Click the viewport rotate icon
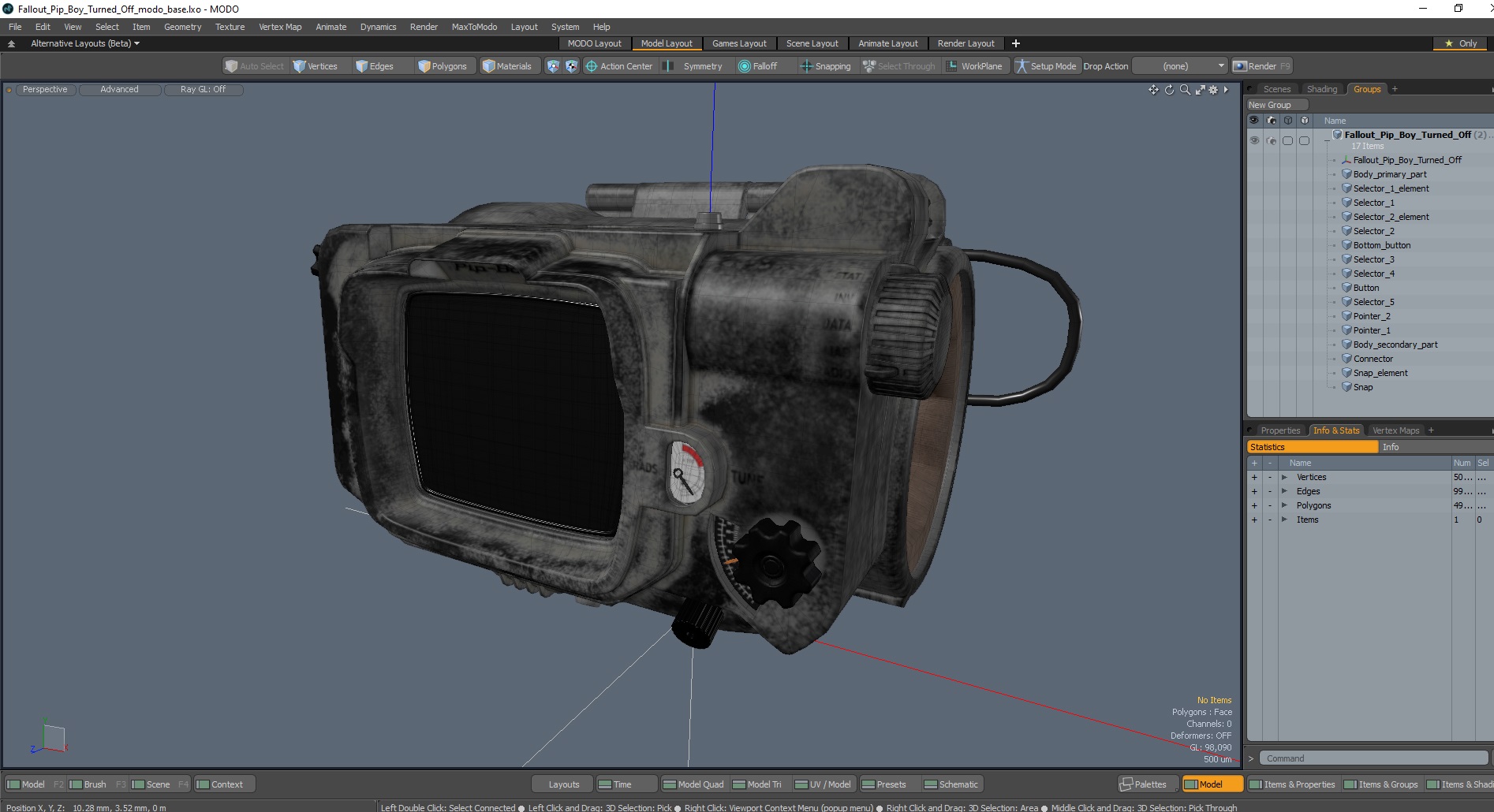This screenshot has height=812, width=1494. tap(1169, 90)
